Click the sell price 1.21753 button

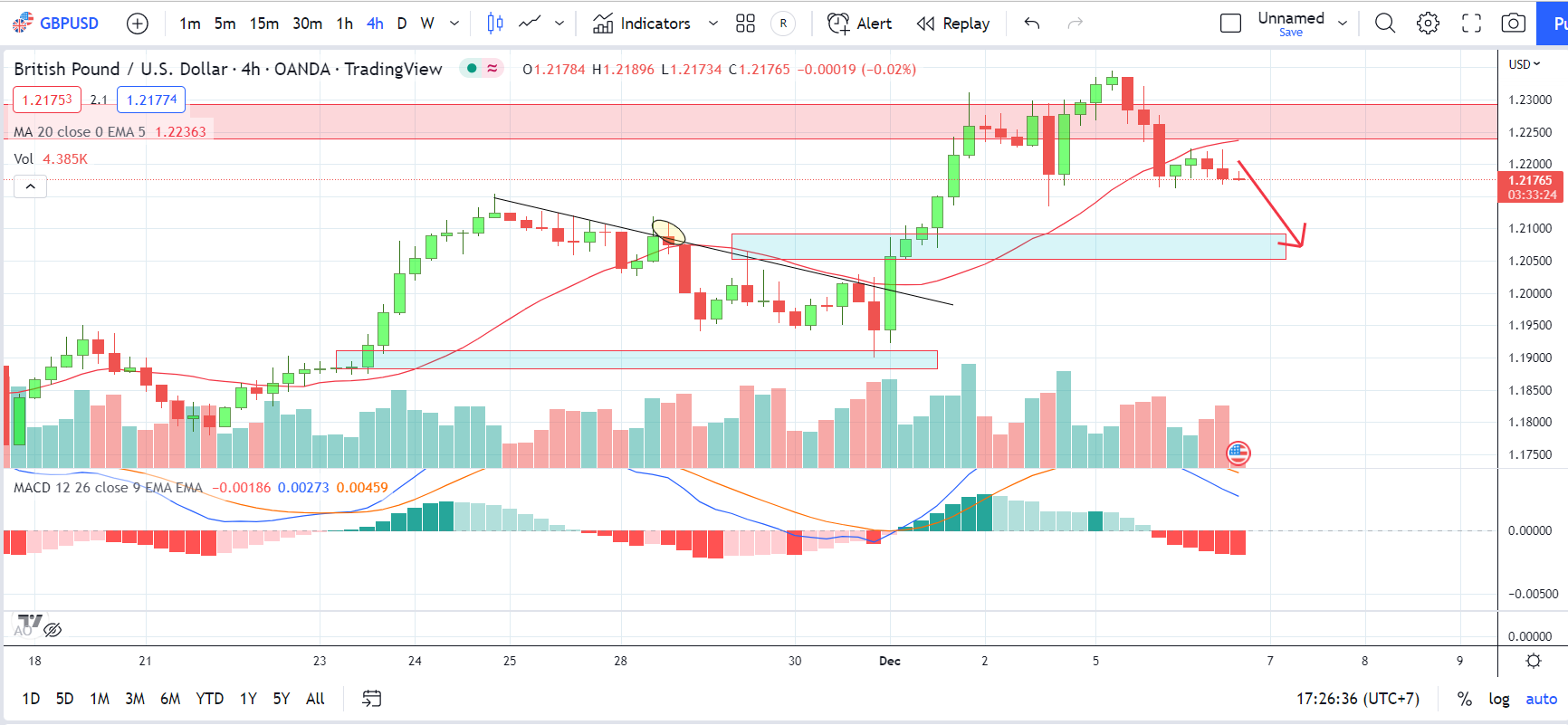click(47, 100)
